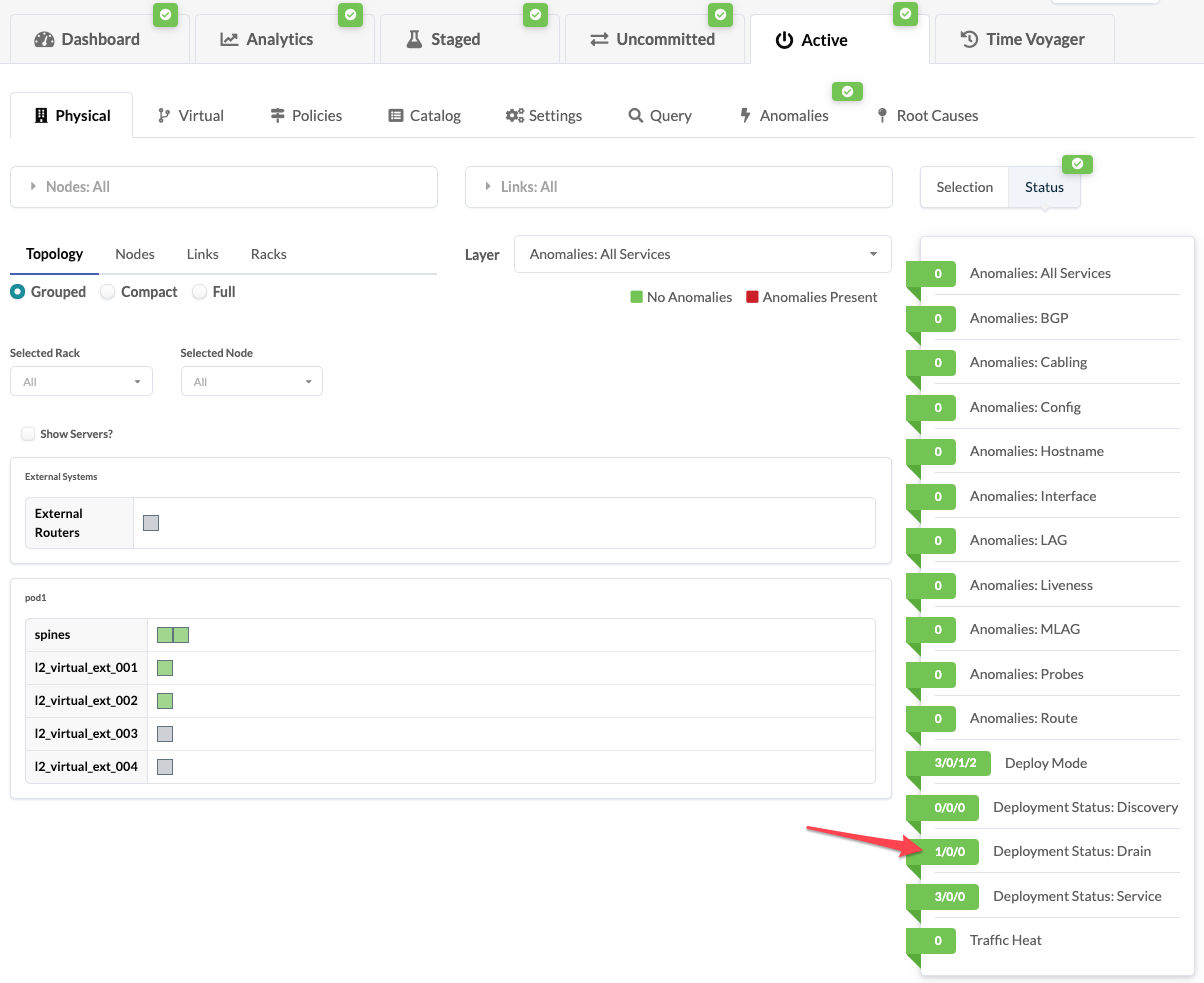Expand the Links: All filter
This screenshot has width=1204, height=983.
coord(679,187)
